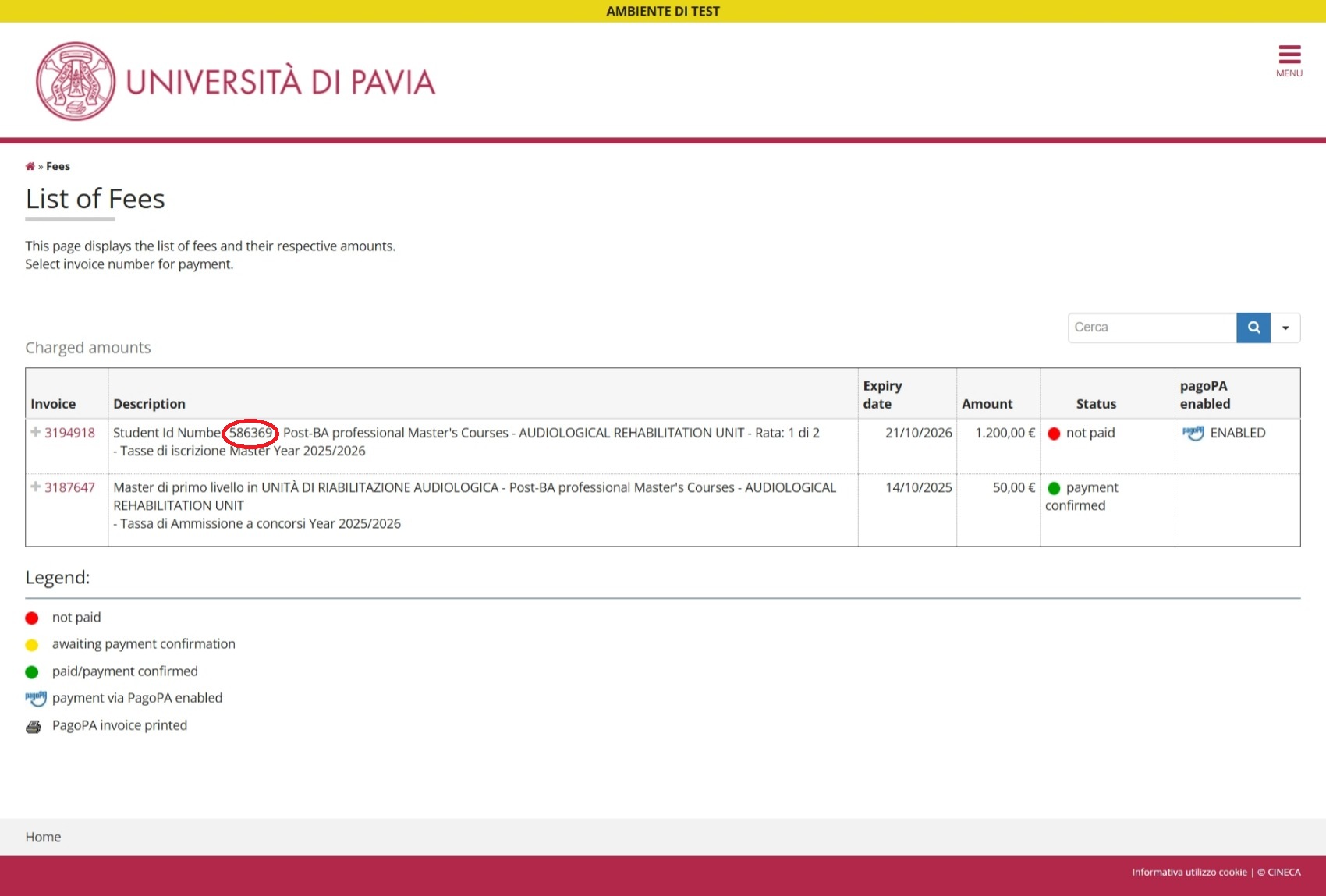
Task: Expand row for invoice 3194918
Action: (x=35, y=432)
